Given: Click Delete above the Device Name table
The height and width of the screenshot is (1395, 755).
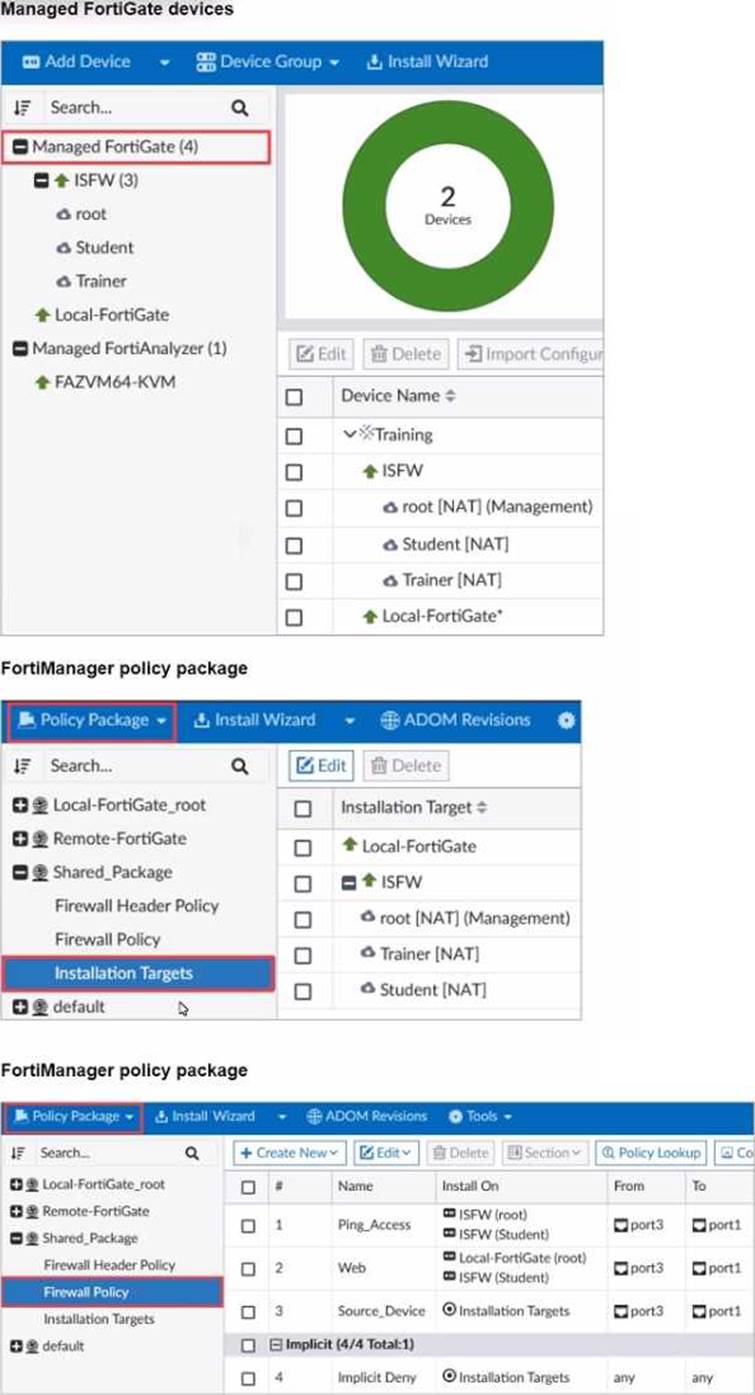Looking at the screenshot, I should (x=405, y=354).
